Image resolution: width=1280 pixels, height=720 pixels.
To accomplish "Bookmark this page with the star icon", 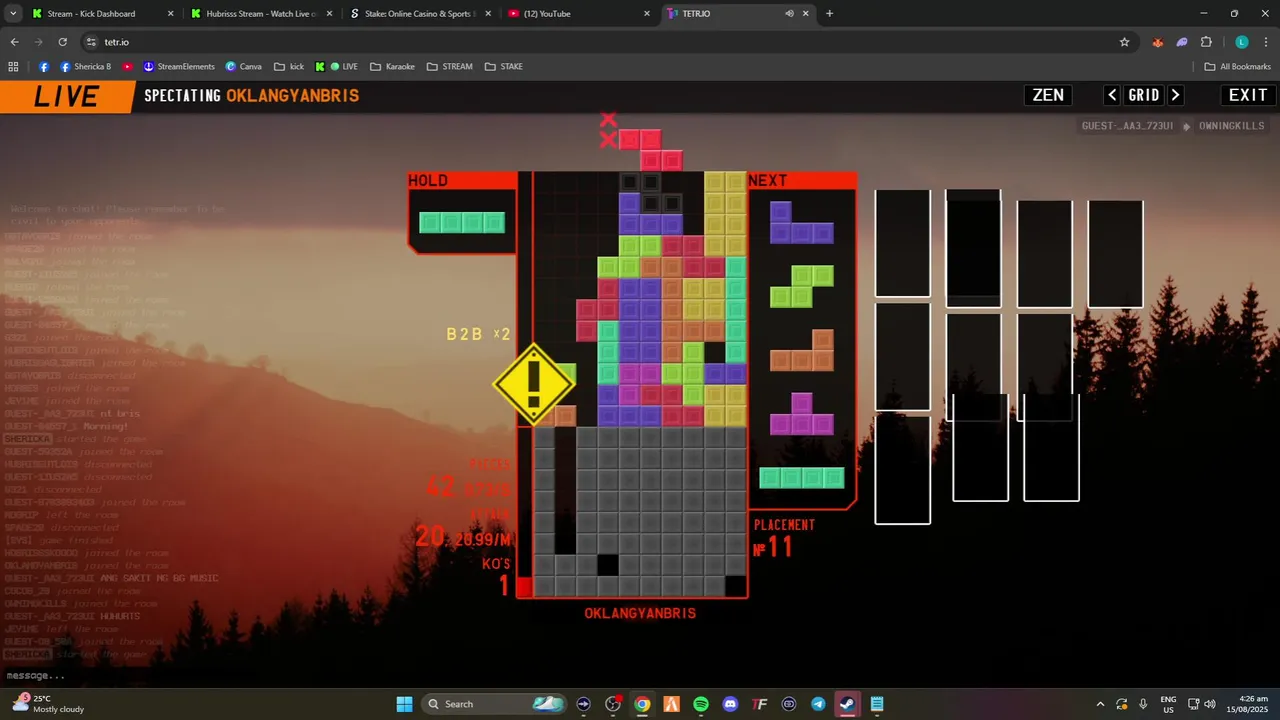I will [x=1124, y=42].
